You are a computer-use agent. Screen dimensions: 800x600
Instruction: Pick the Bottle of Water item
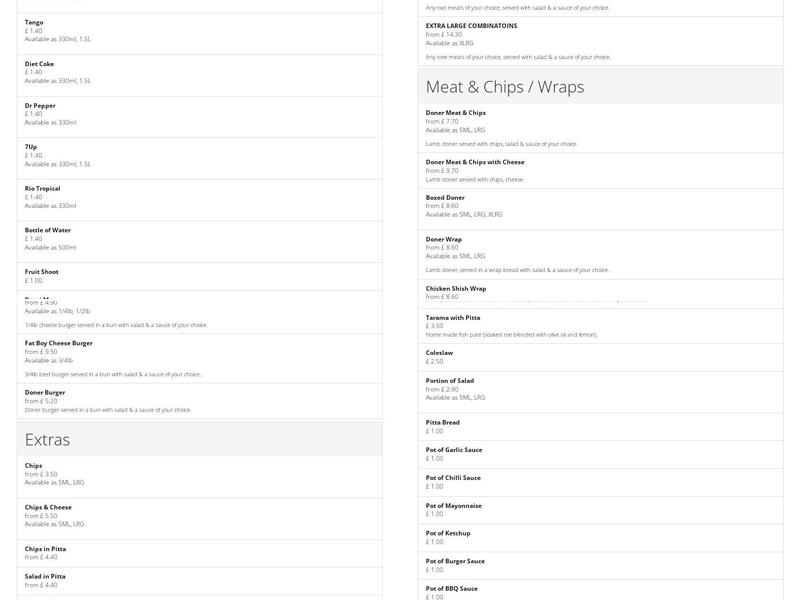pyautogui.click(x=48, y=230)
